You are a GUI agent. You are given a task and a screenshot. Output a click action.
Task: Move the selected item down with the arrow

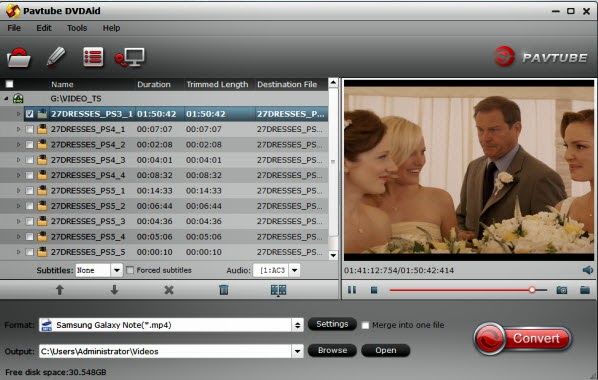[x=114, y=290]
